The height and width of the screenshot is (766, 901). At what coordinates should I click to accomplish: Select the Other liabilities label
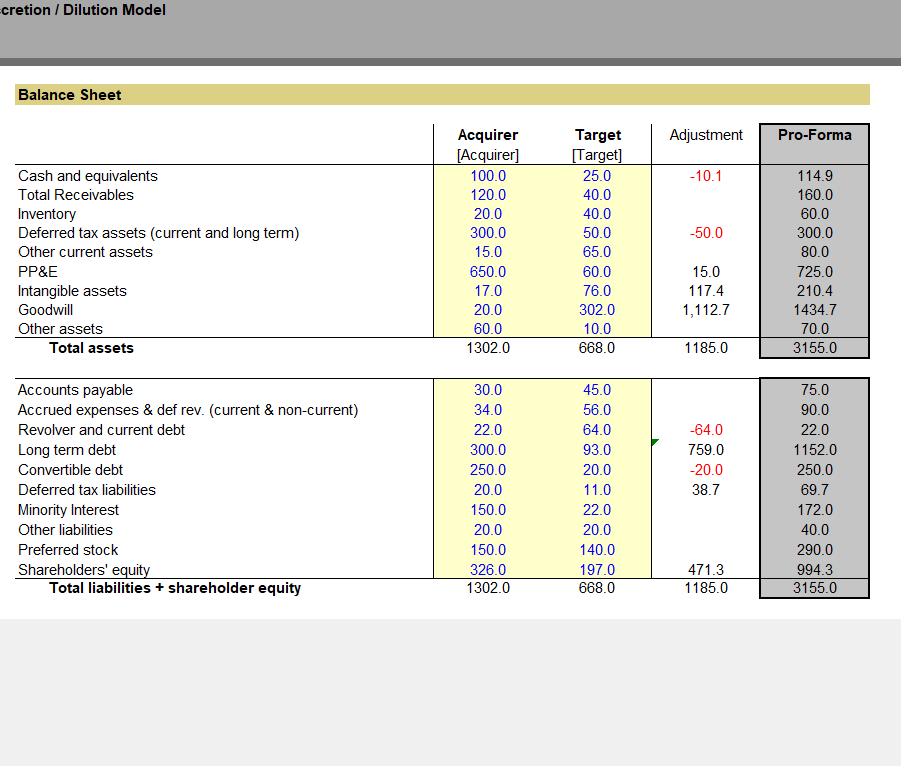pos(66,530)
